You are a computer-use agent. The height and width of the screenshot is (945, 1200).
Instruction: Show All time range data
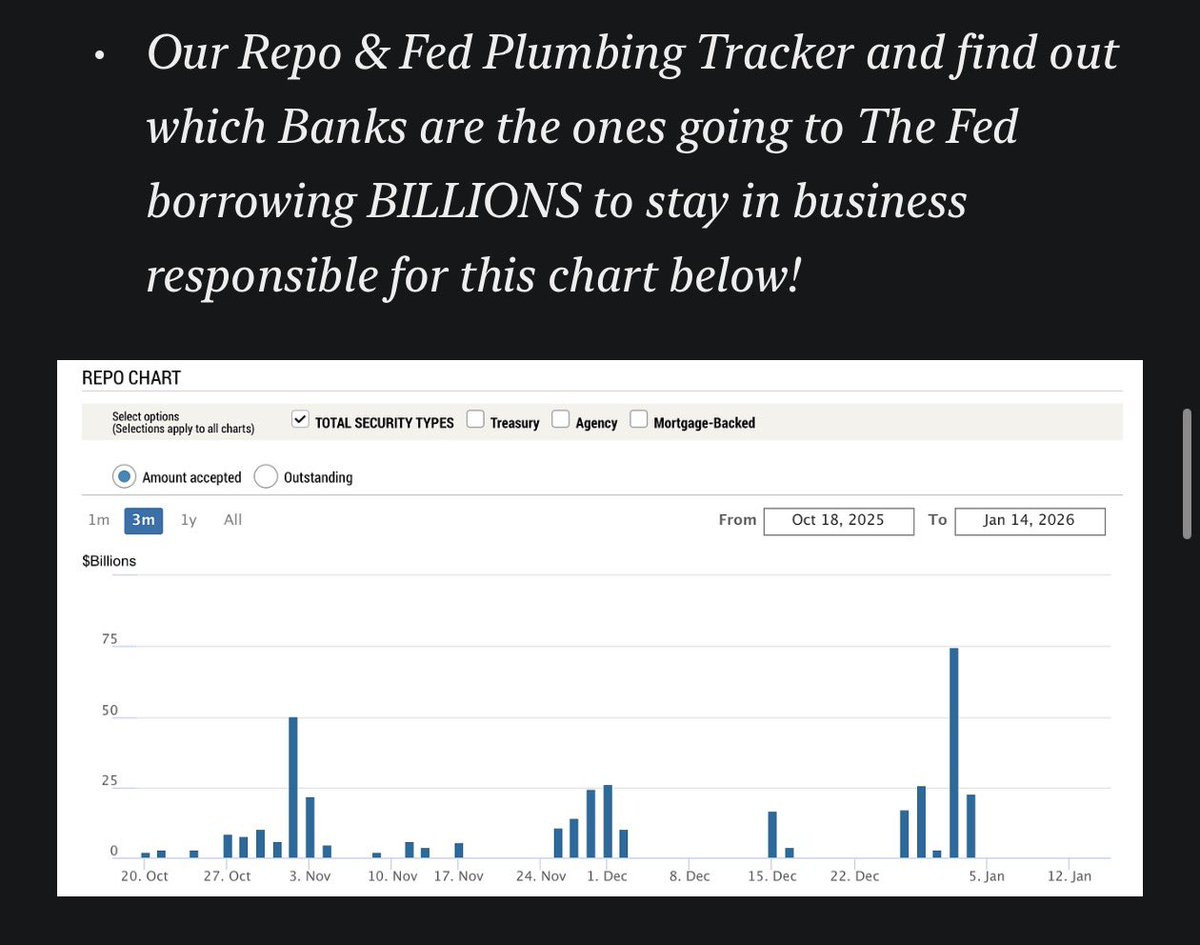tap(233, 520)
